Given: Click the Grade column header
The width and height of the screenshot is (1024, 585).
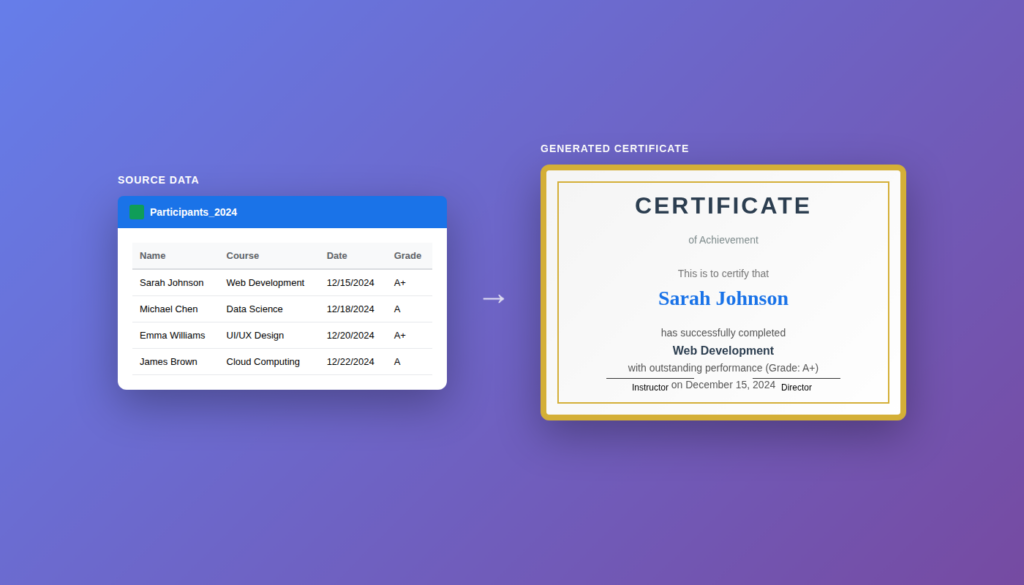Looking at the screenshot, I should pyautogui.click(x=407, y=256).
